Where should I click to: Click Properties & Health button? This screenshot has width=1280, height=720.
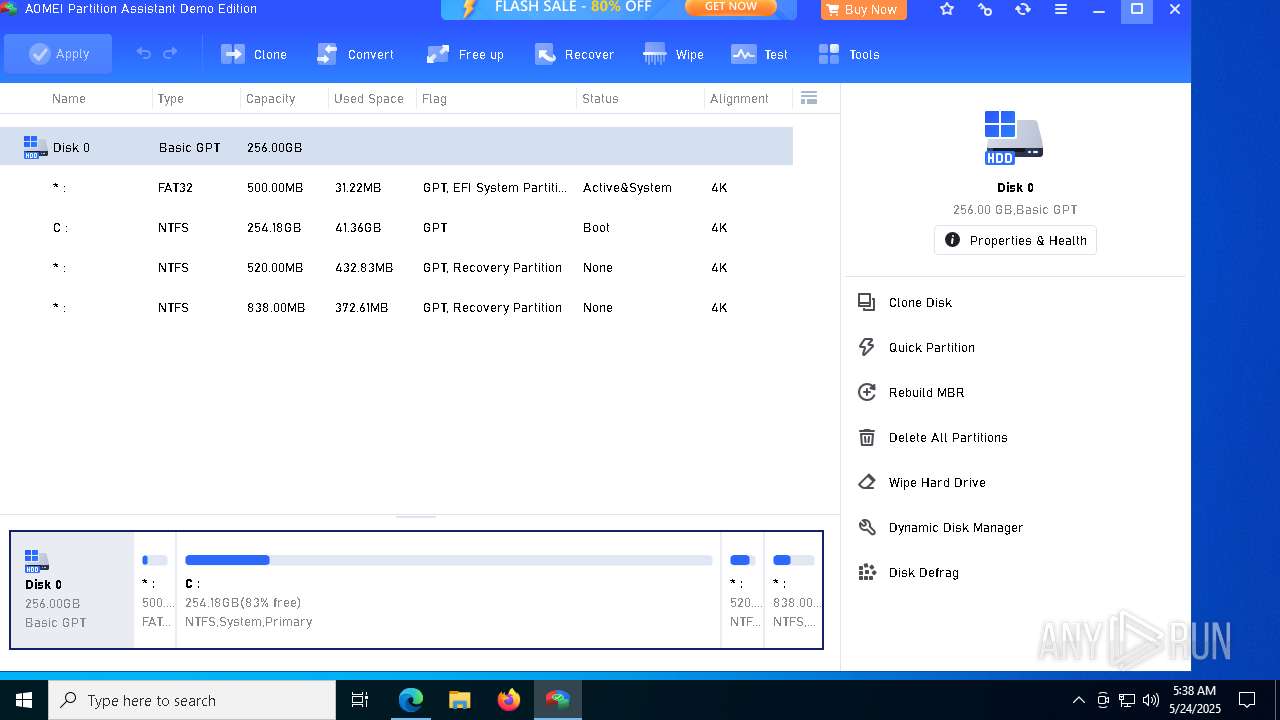[1015, 240]
